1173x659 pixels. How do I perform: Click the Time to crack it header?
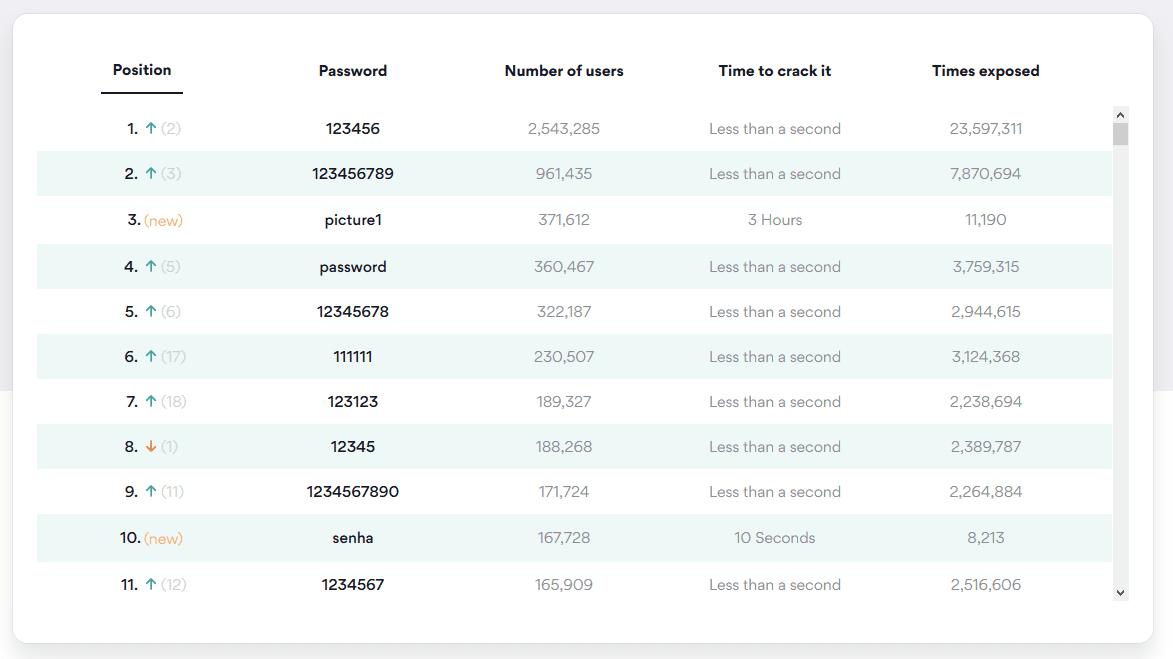pos(775,71)
